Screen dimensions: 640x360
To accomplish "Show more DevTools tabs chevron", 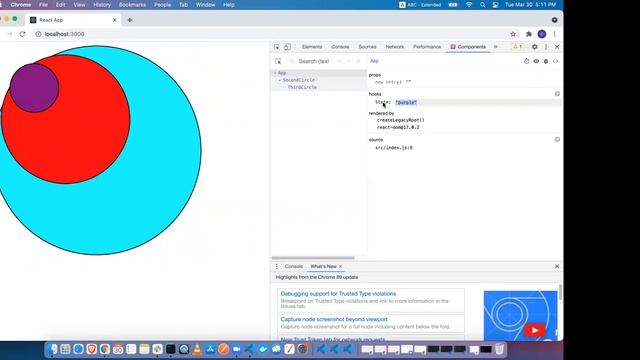I will pos(496,47).
